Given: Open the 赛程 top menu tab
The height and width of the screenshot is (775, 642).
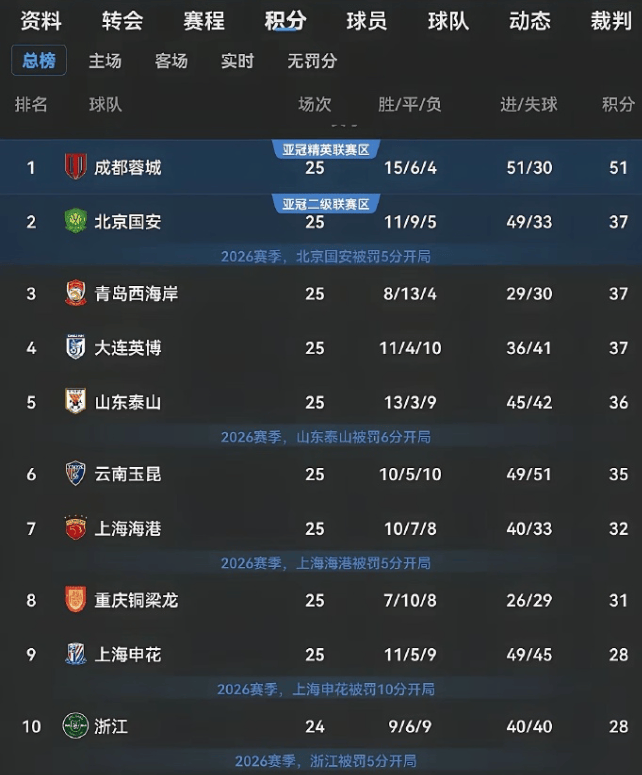Looking at the screenshot, I should (x=204, y=21).
